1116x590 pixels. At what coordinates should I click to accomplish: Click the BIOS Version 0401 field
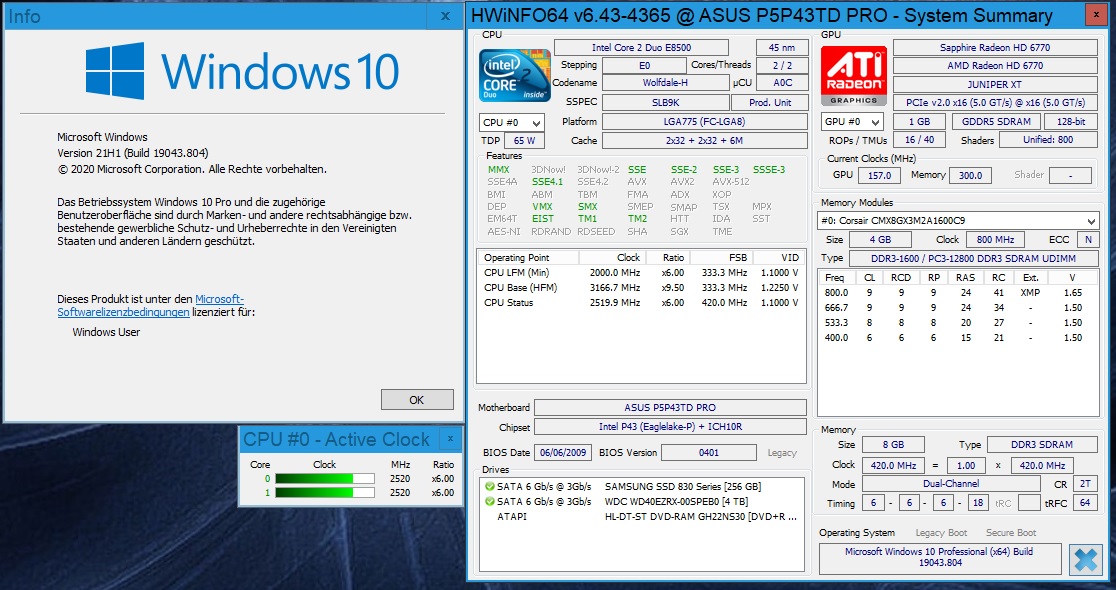(x=709, y=453)
